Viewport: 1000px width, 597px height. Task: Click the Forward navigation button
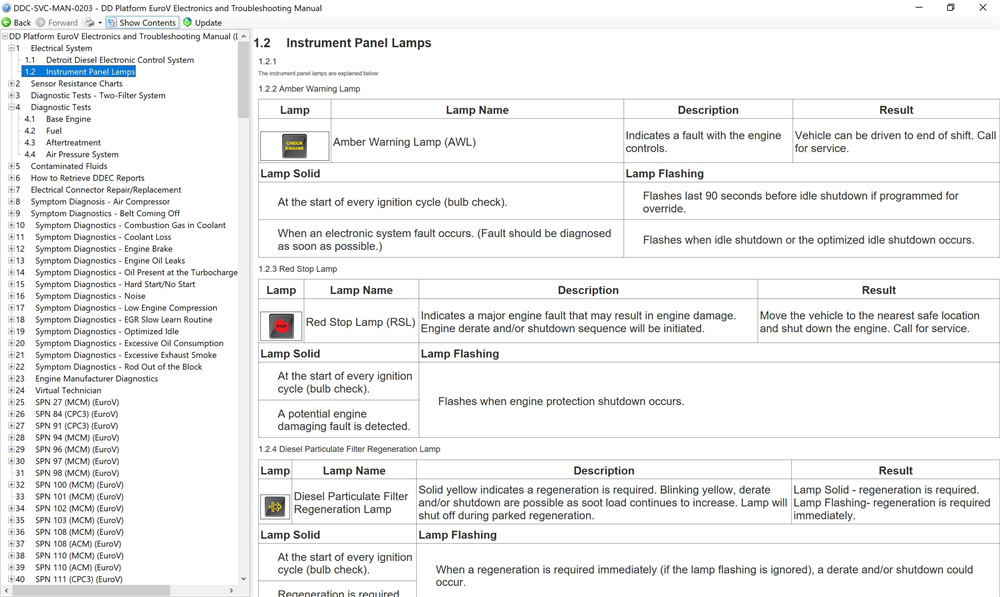56,22
